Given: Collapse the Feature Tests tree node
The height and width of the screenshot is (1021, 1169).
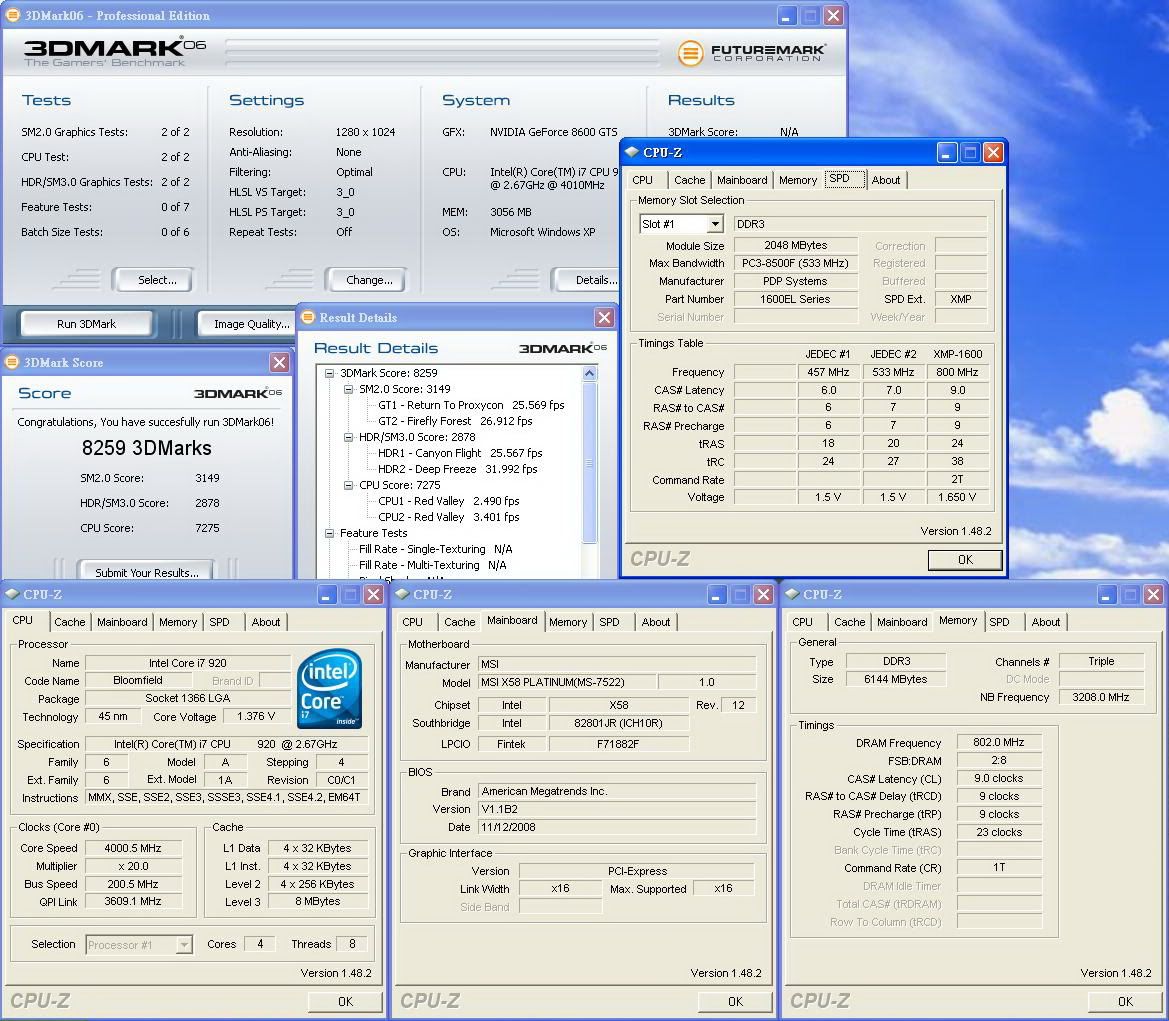Looking at the screenshot, I should [x=330, y=533].
